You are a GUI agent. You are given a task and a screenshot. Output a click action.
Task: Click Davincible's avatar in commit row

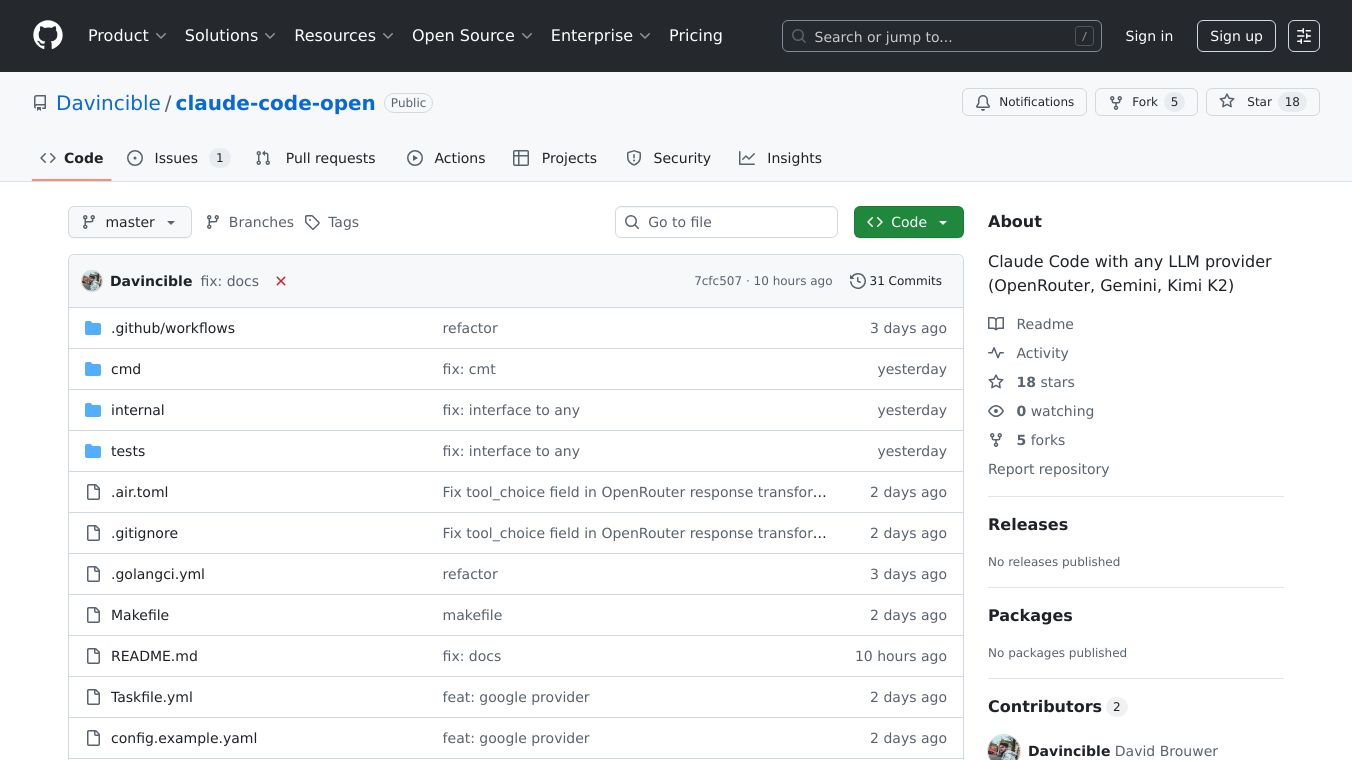click(x=92, y=281)
